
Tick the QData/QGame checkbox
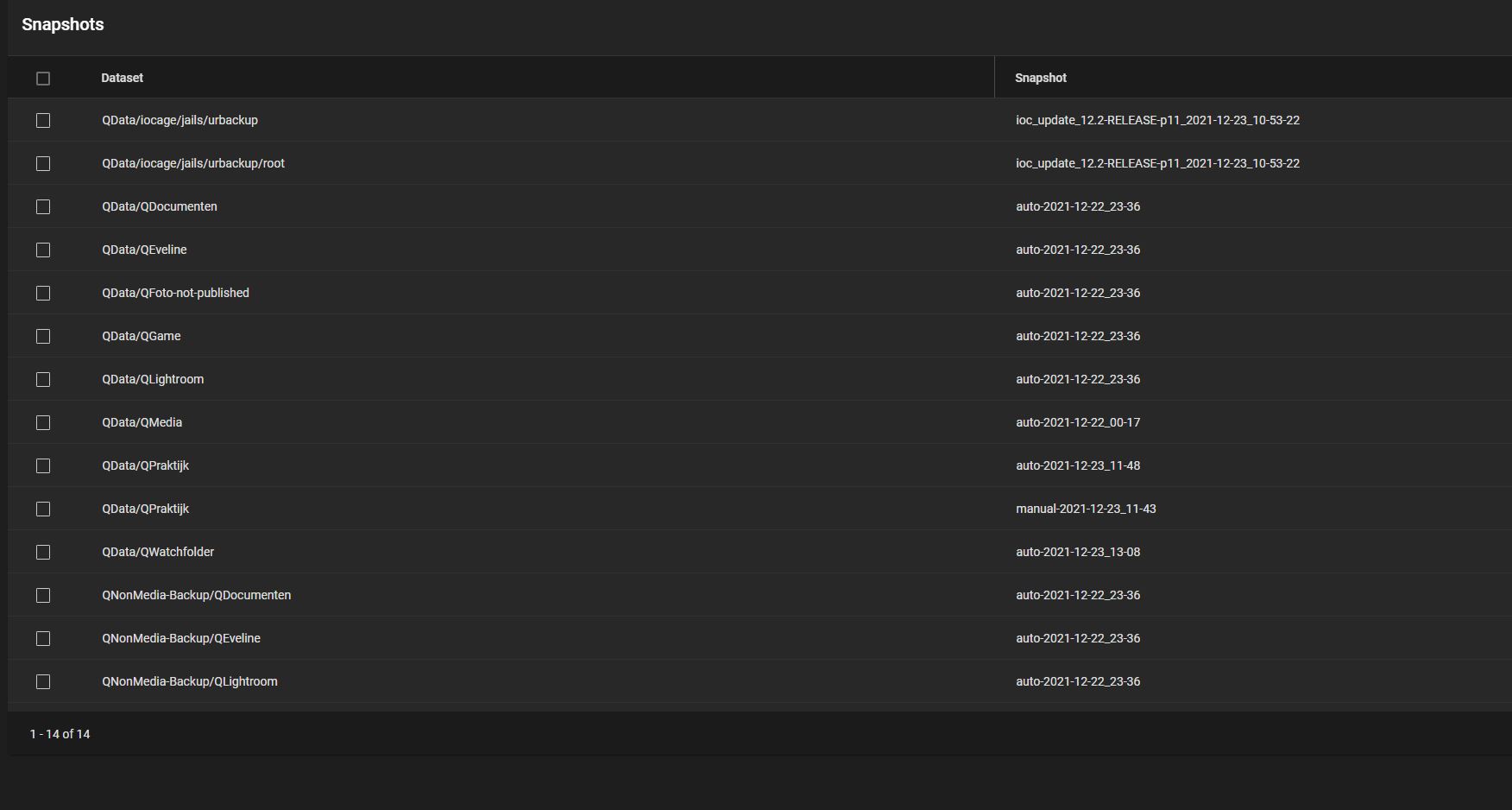coord(43,336)
